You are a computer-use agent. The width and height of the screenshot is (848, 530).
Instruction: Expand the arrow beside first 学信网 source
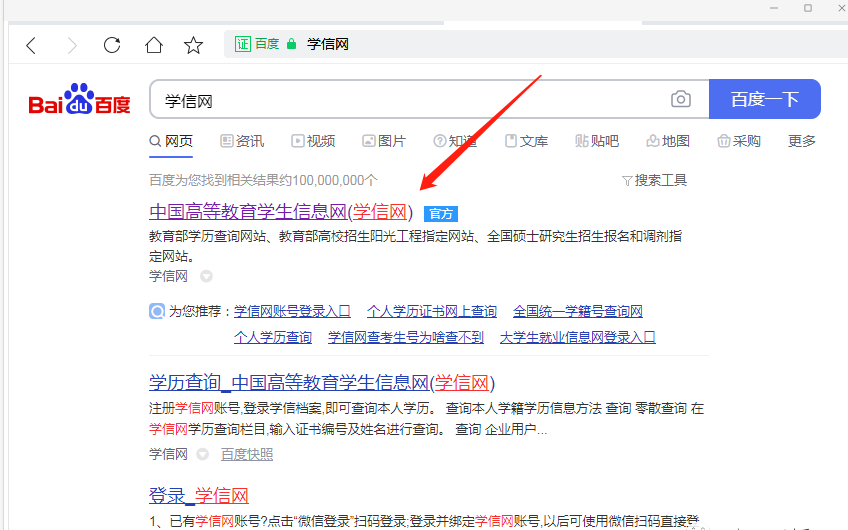[206, 276]
